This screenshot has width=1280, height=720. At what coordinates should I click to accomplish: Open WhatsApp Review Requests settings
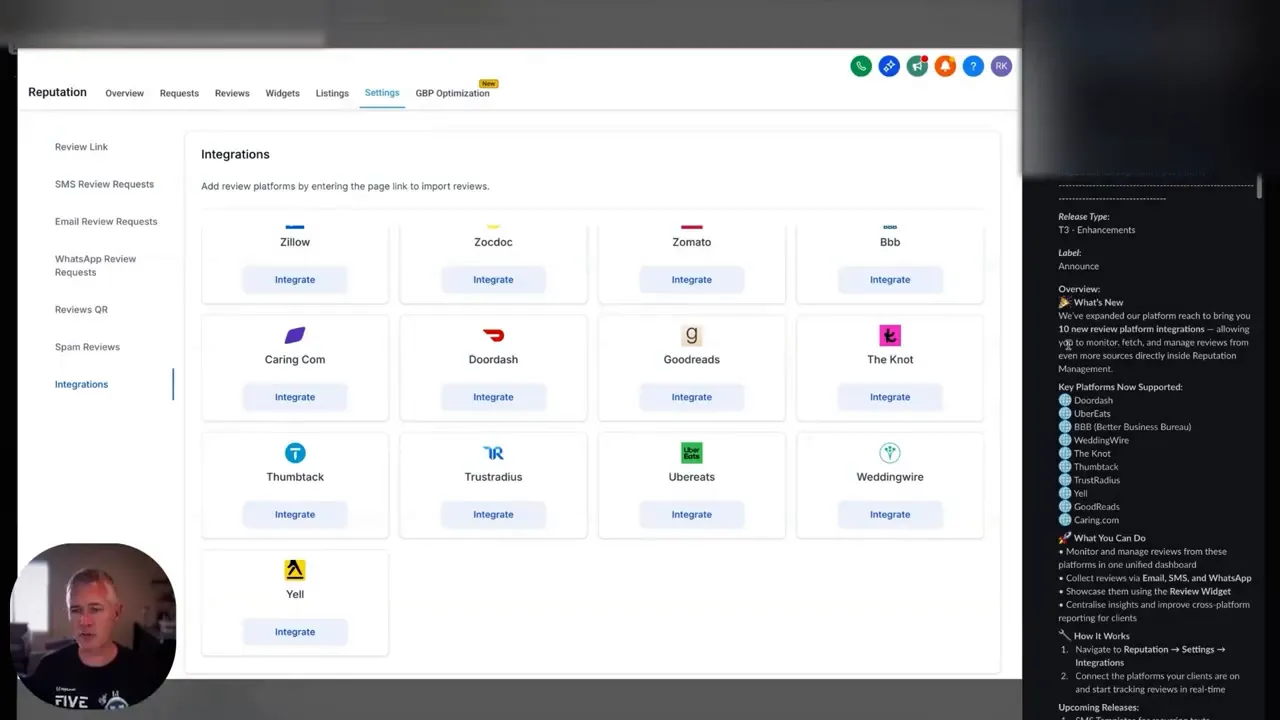point(95,265)
